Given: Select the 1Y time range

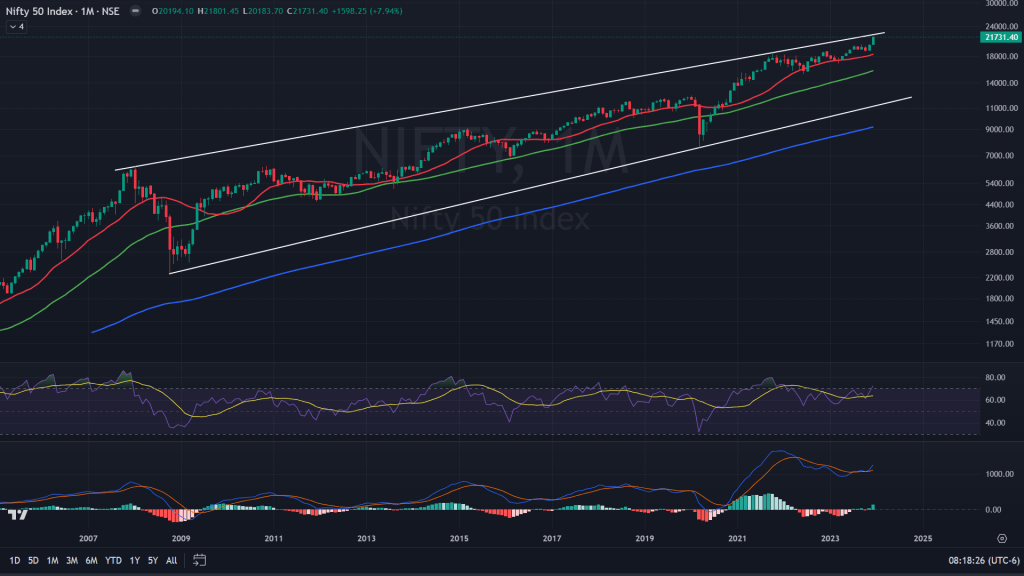Looking at the screenshot, I should (x=135, y=561).
